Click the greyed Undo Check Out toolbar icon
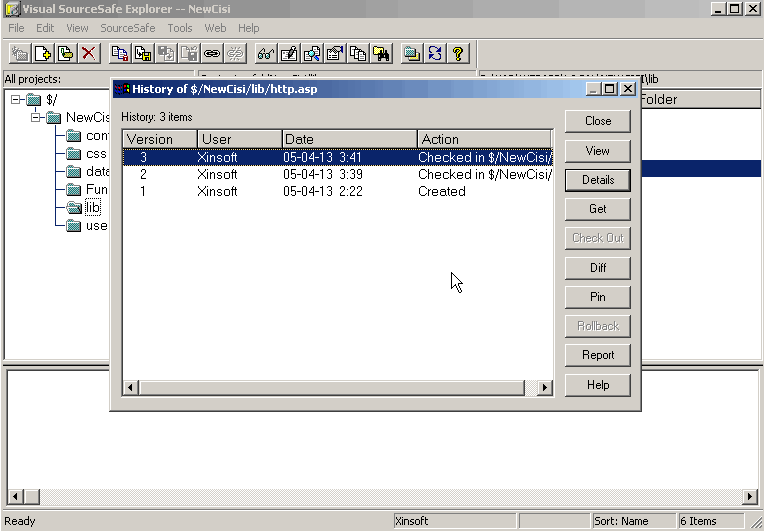 (x=189, y=53)
